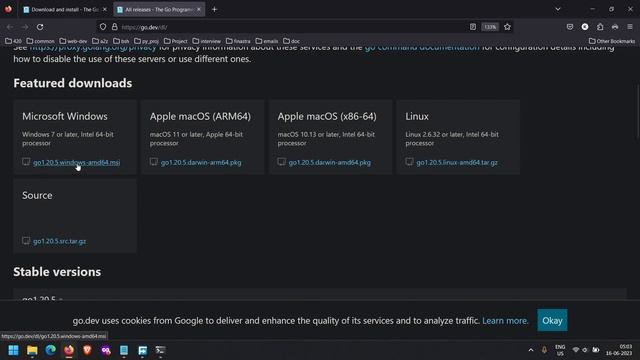Open Learn more link in cookie banner

tap(505, 321)
